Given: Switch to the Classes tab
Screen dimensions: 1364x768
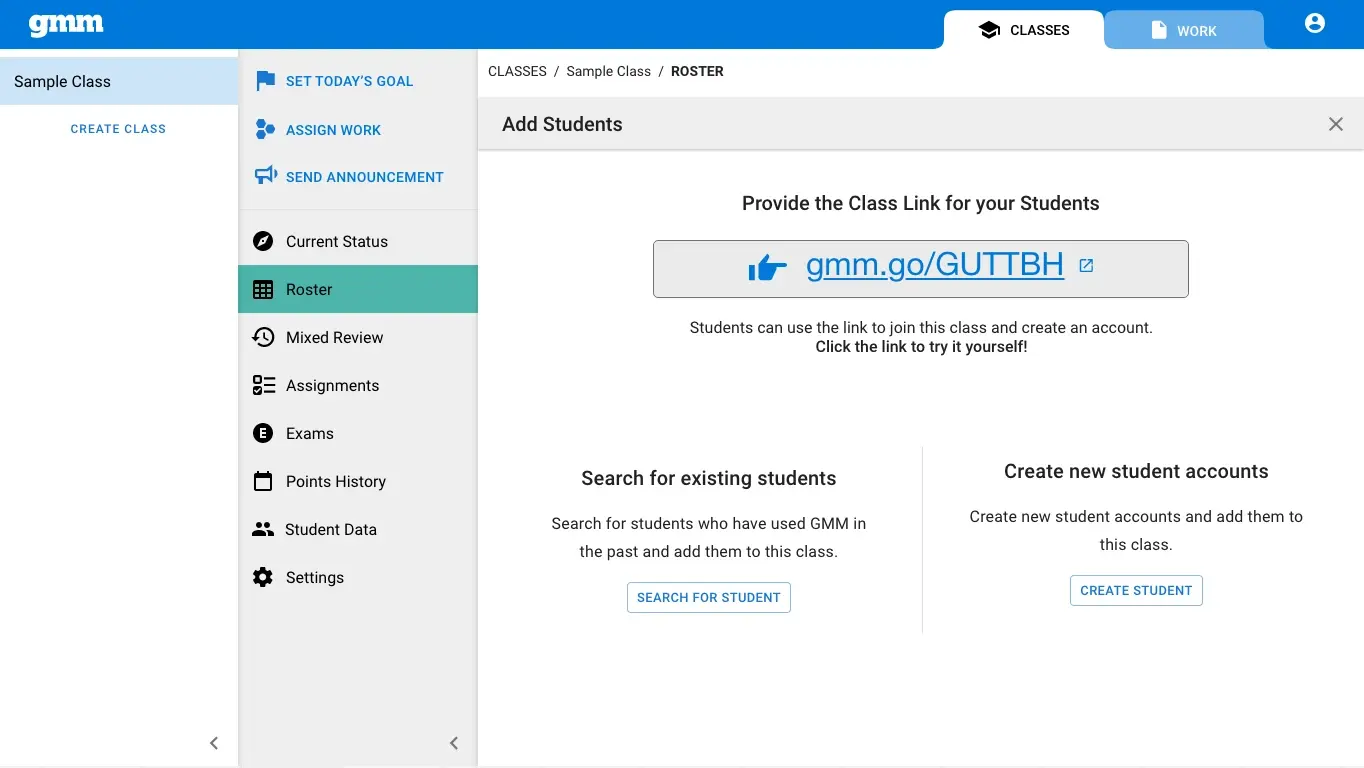Looking at the screenshot, I should 1024,30.
